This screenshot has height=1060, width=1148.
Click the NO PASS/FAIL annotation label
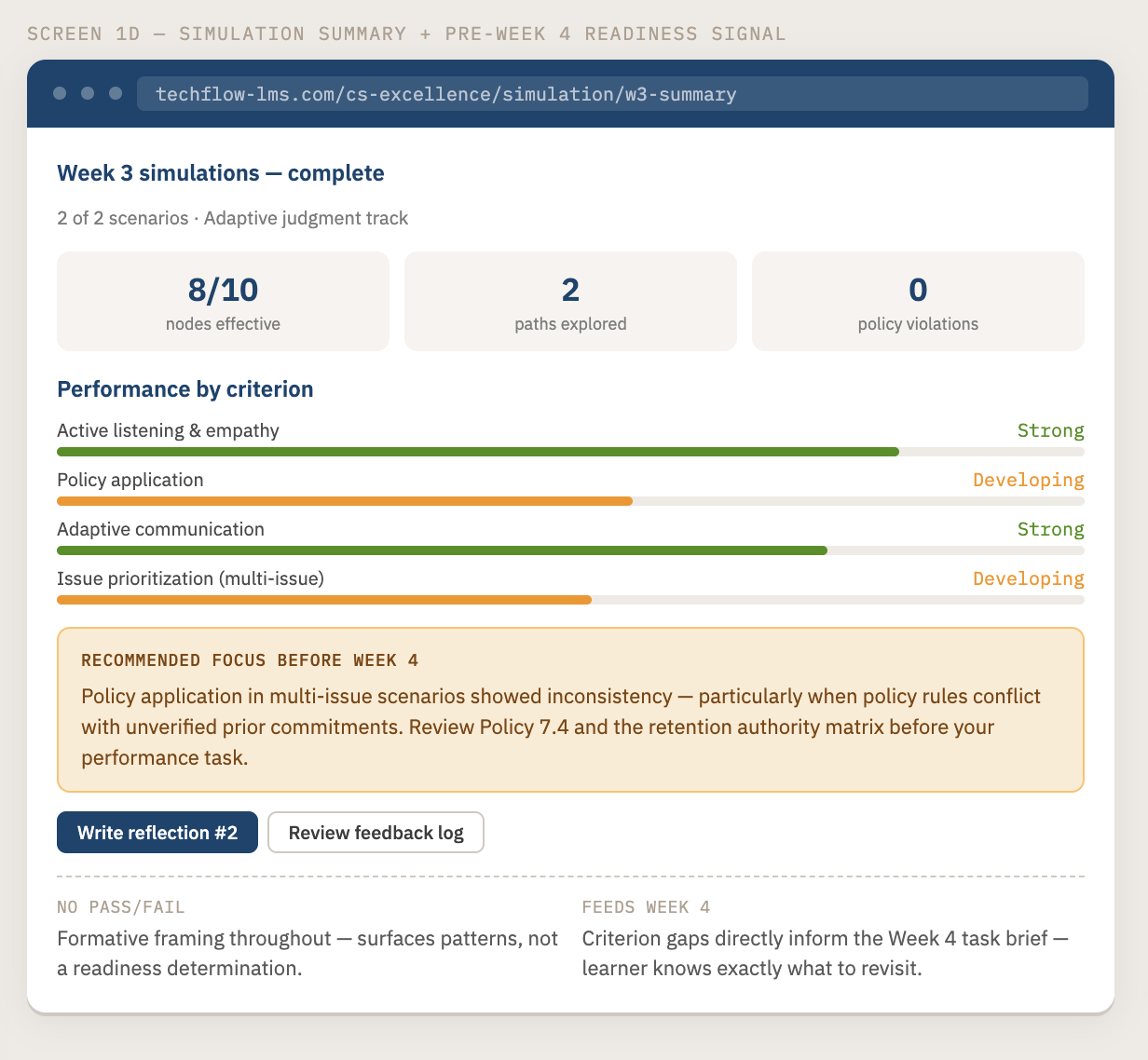click(121, 907)
